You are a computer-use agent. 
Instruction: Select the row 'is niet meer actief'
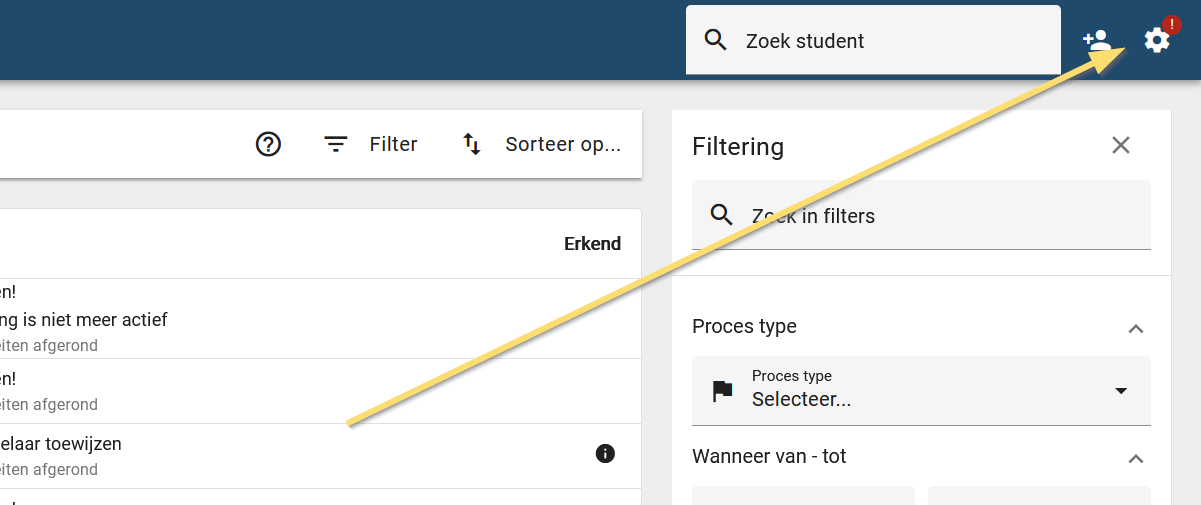click(320, 319)
